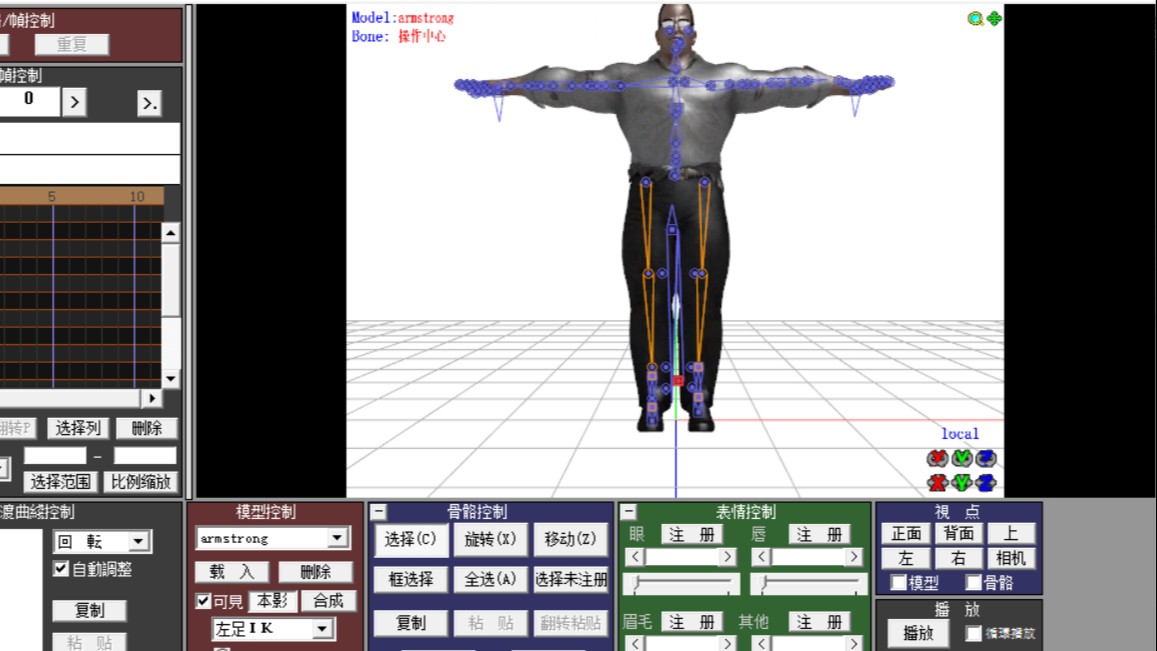This screenshot has height=651, width=1157.
Task: Click the magnifier zoom view icon
Action: click(975, 18)
